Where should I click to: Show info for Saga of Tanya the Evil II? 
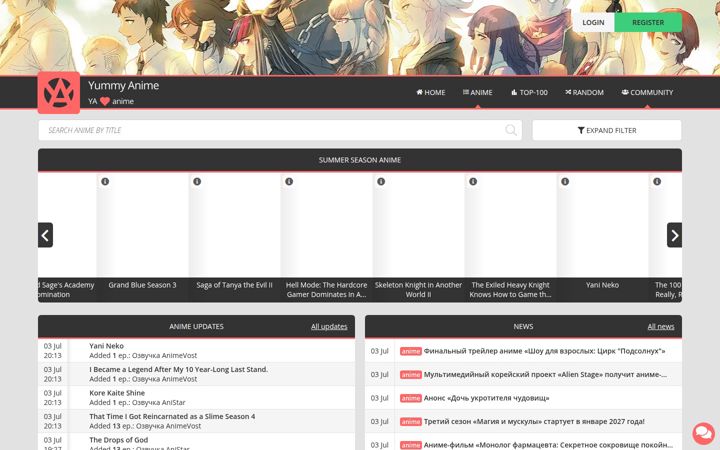(197, 181)
